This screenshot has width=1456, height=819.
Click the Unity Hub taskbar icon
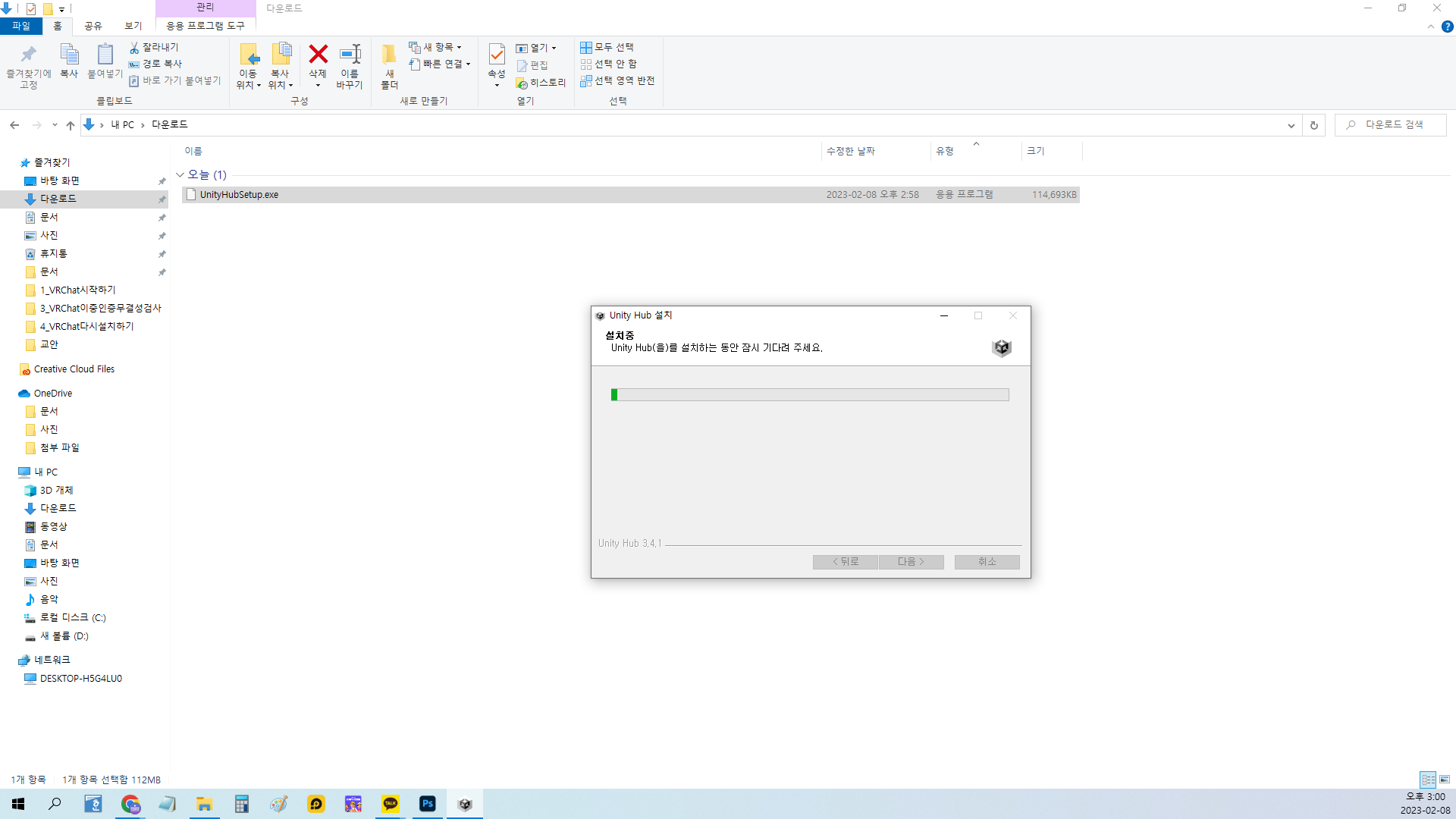pyautogui.click(x=465, y=804)
